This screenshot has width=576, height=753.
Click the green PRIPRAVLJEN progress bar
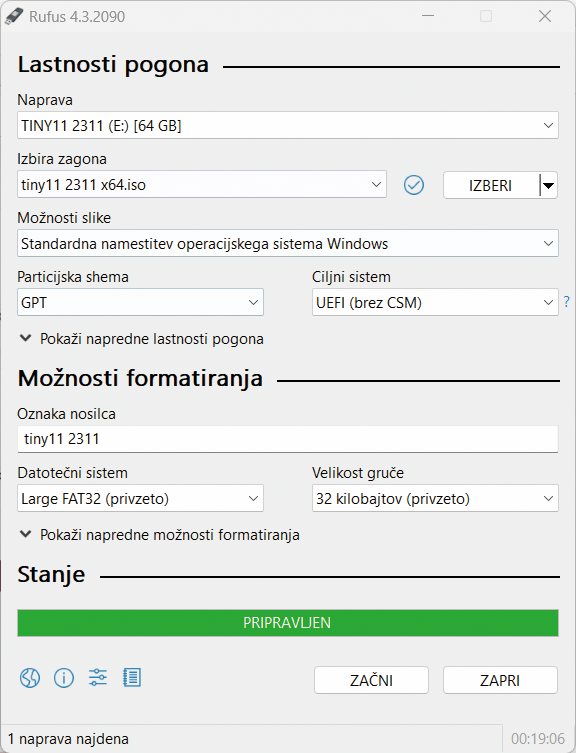pyautogui.click(x=288, y=623)
